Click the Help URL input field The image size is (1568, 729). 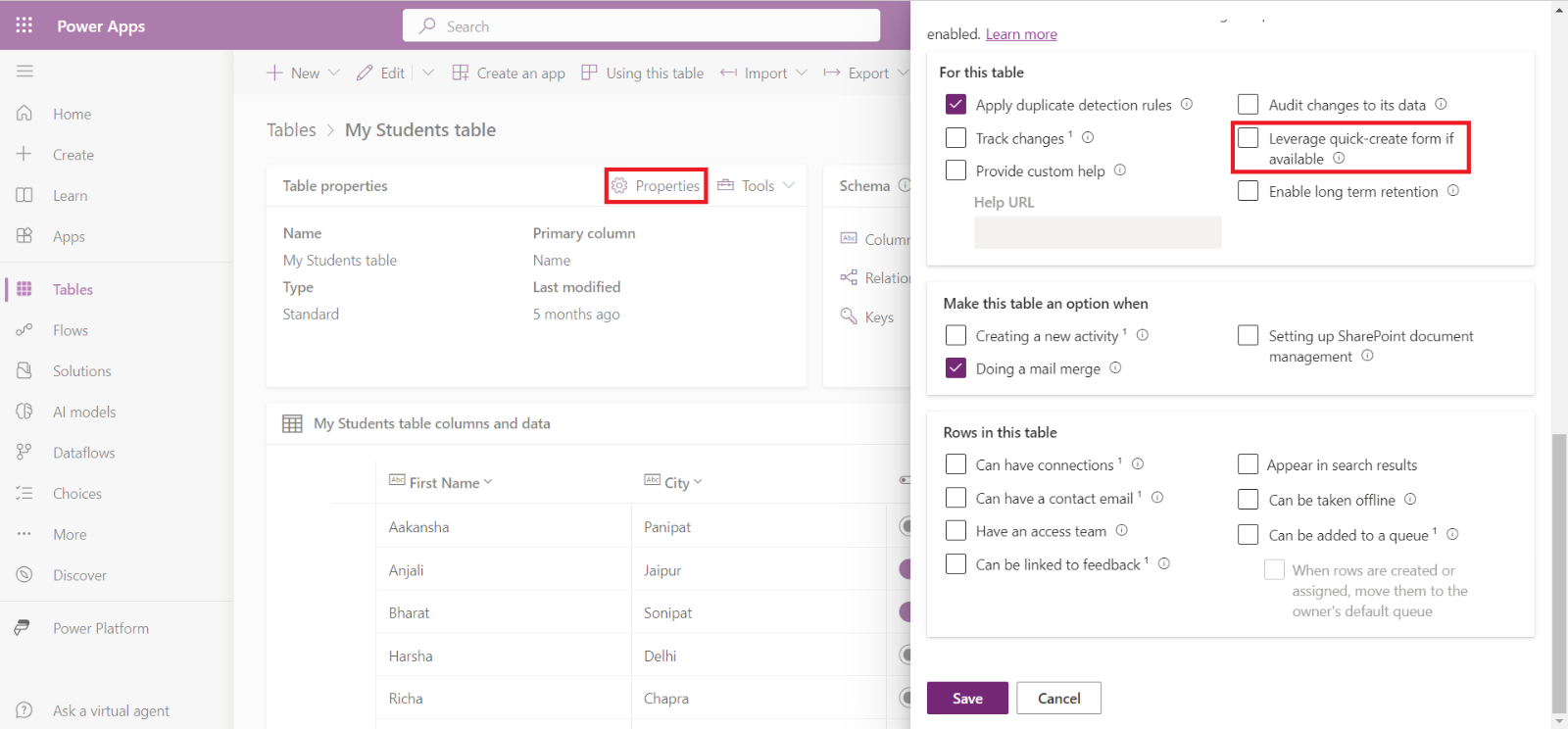coord(1098,232)
